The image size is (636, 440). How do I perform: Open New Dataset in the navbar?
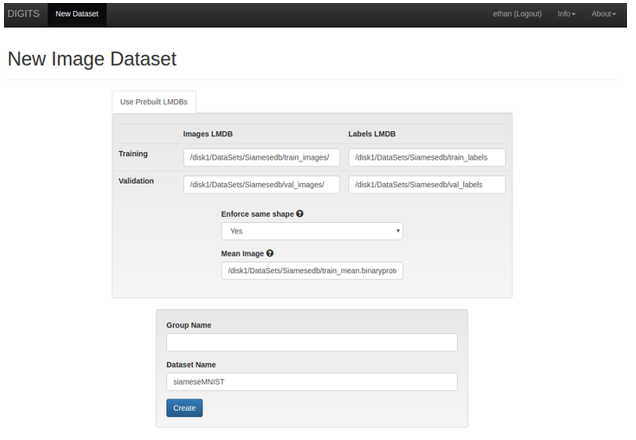tap(76, 14)
